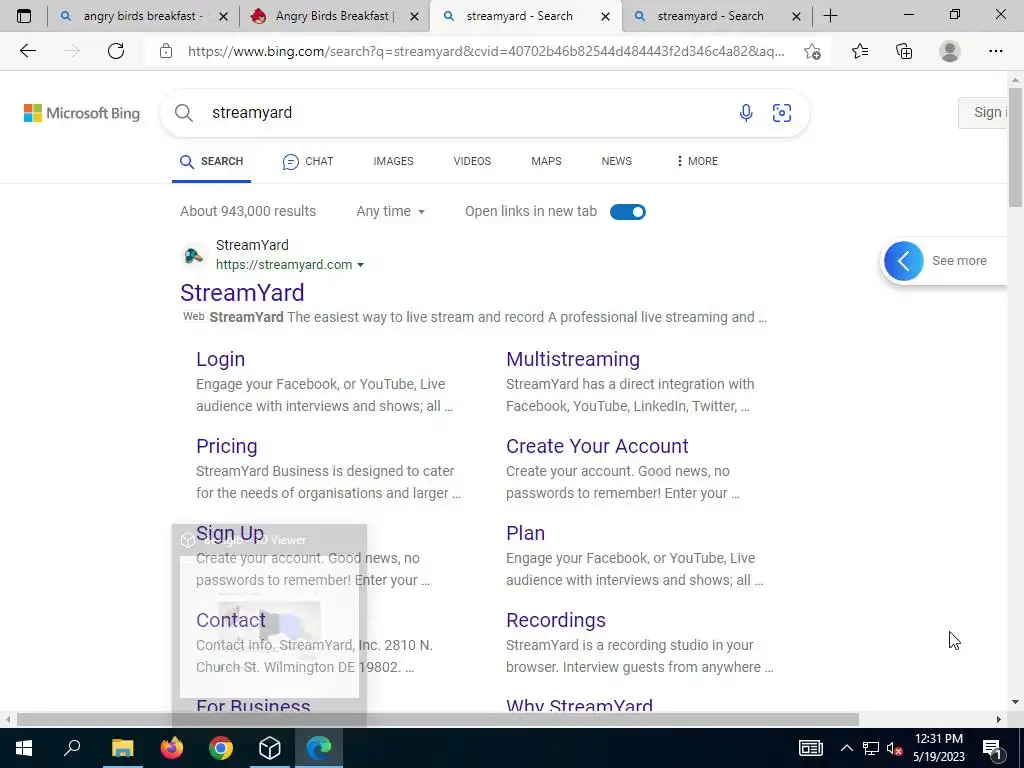
Task: Open the Create Your Account sitelink
Action: (x=597, y=446)
